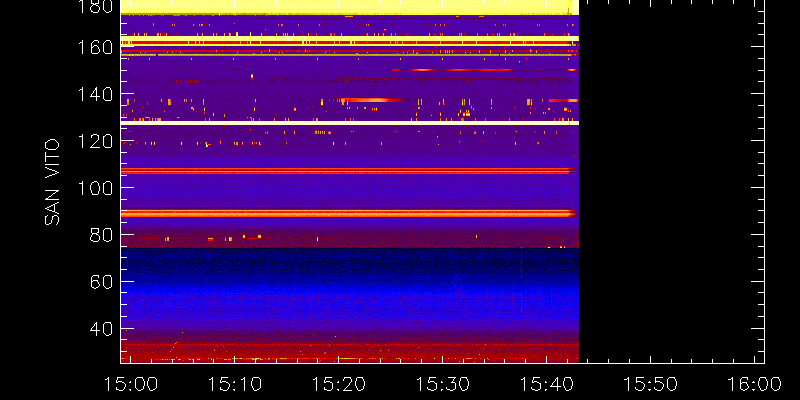Click the 80 frequency label
Screen dimensions: 800x400
[101, 235]
